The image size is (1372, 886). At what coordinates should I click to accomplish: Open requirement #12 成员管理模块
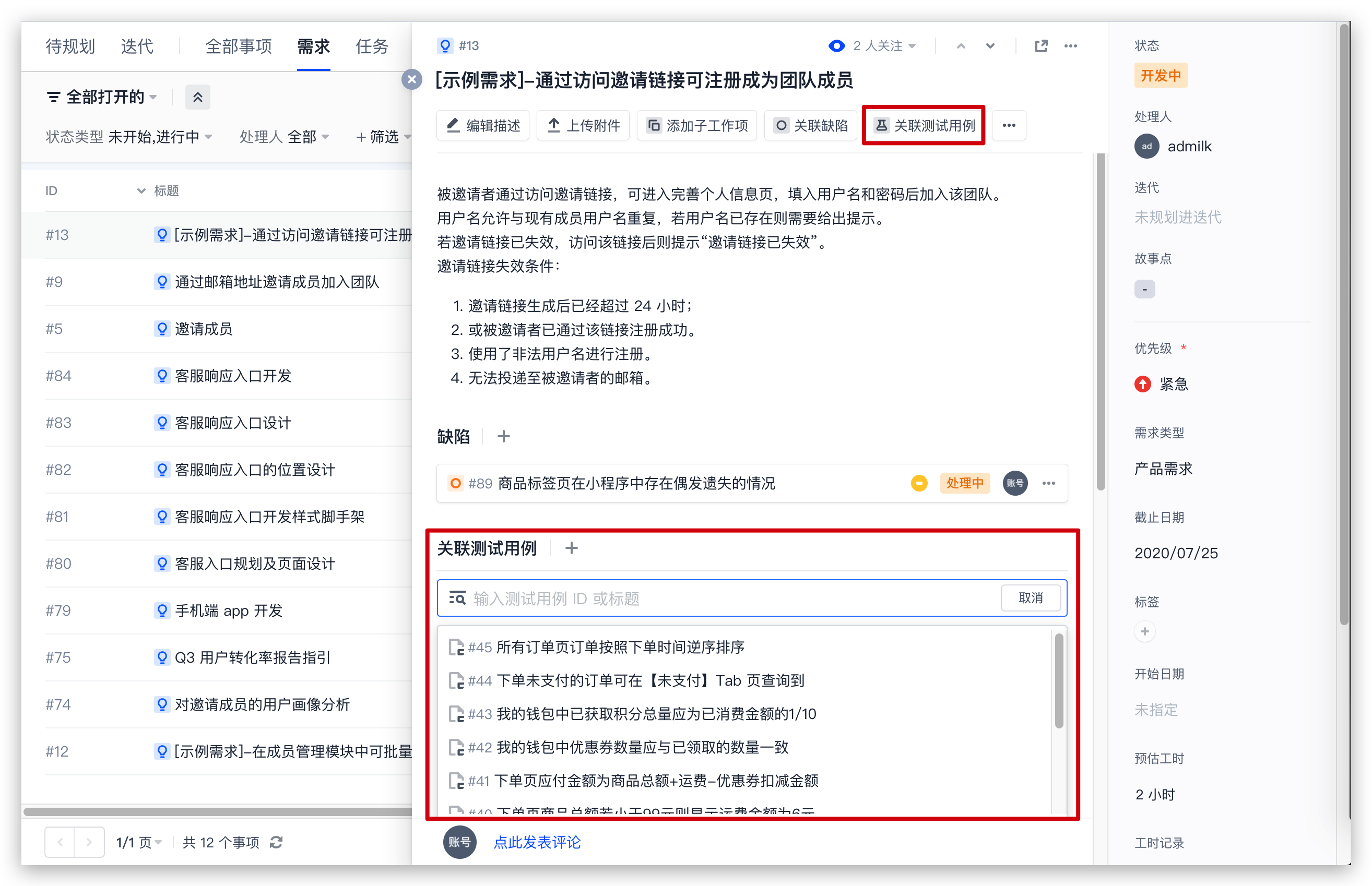click(x=293, y=751)
